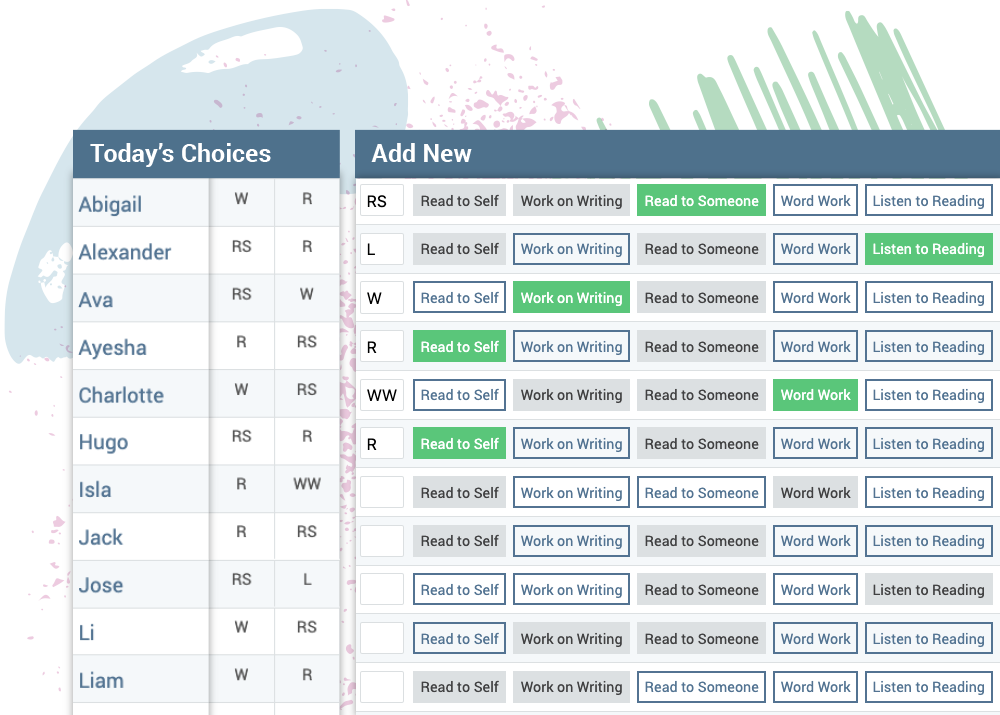Click "Read to Someone" in the bottom row

click(x=701, y=687)
